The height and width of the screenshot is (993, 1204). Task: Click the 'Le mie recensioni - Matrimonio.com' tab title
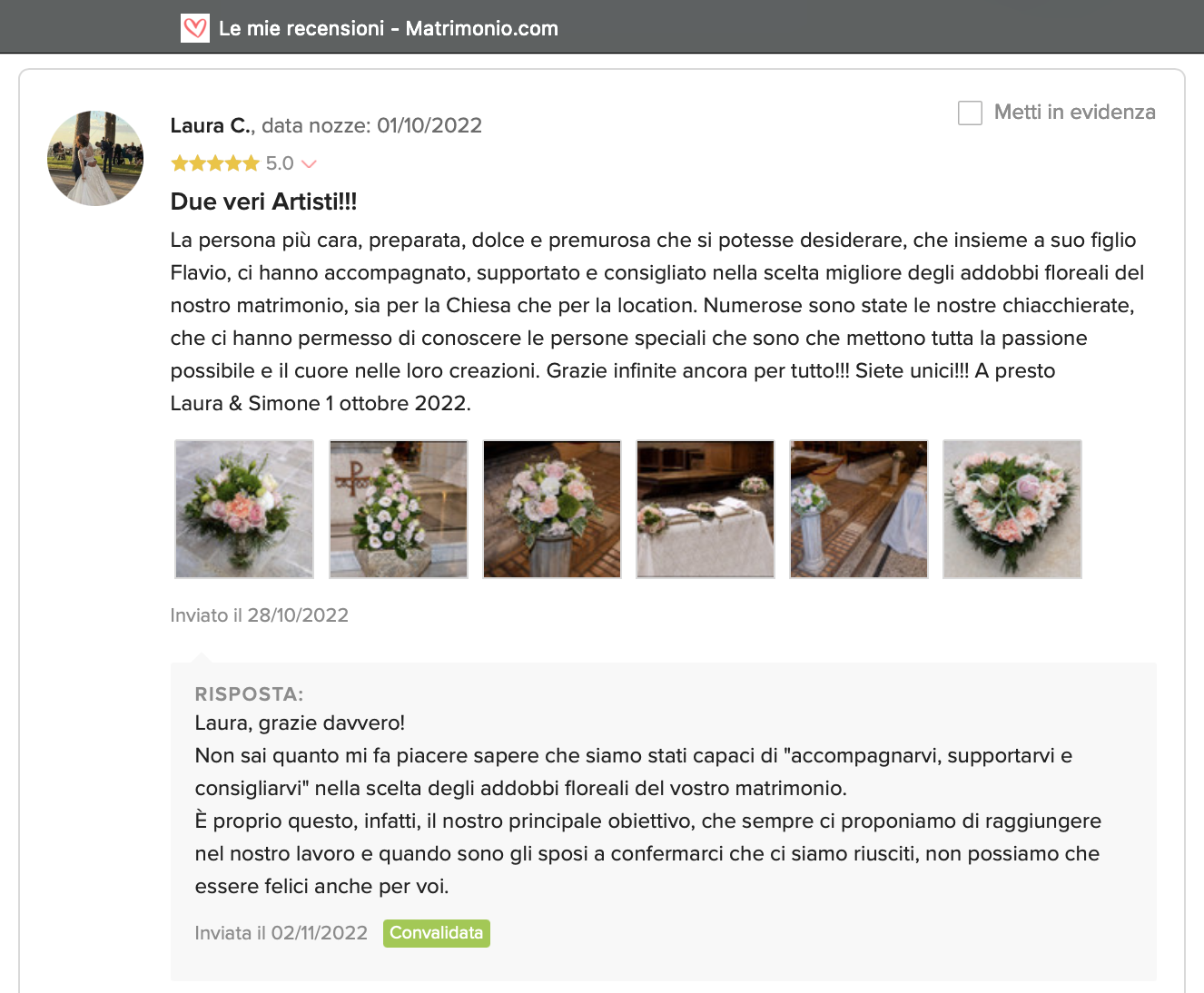pyautogui.click(x=389, y=28)
